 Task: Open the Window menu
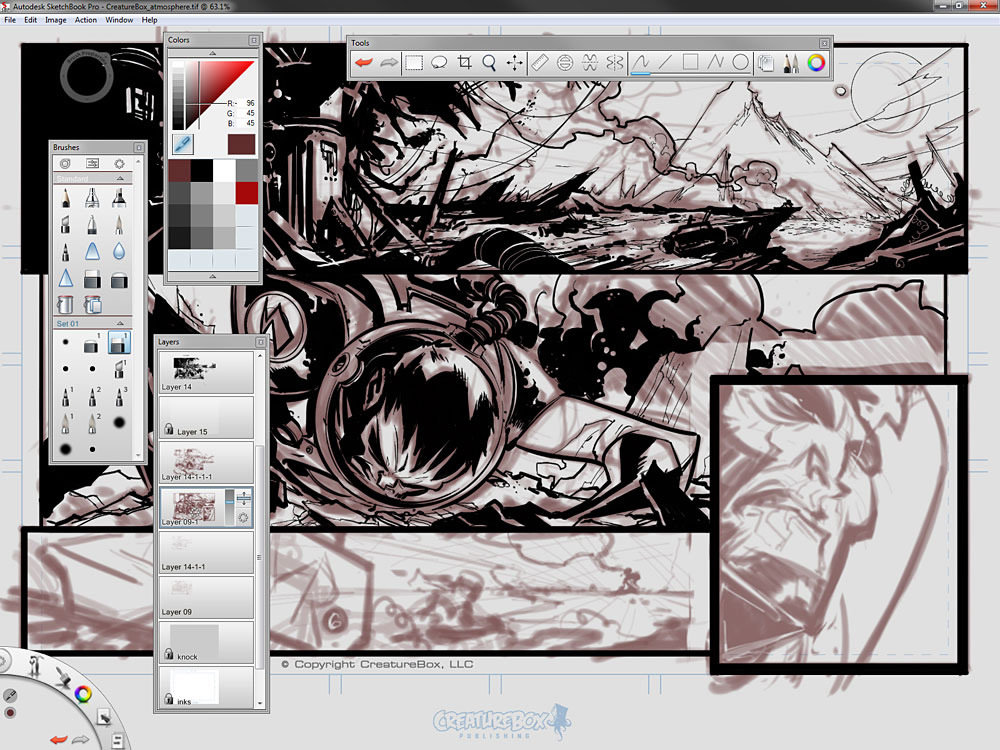[x=119, y=20]
